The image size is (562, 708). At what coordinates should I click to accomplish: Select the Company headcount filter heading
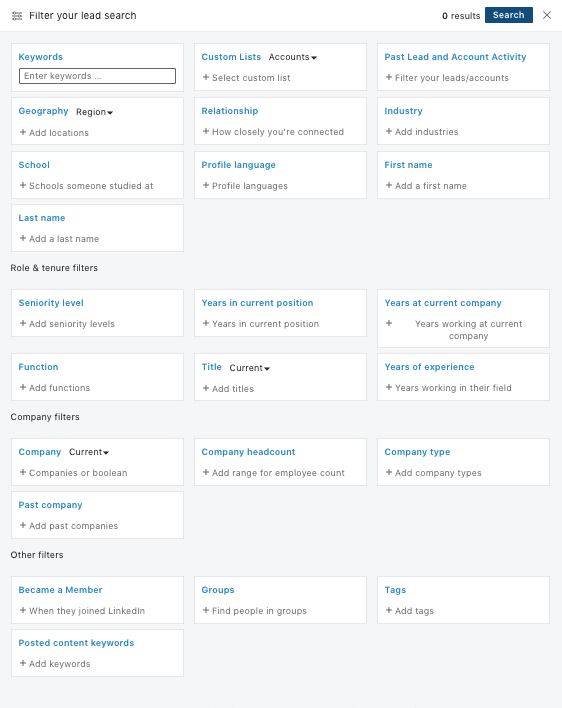tap(248, 452)
